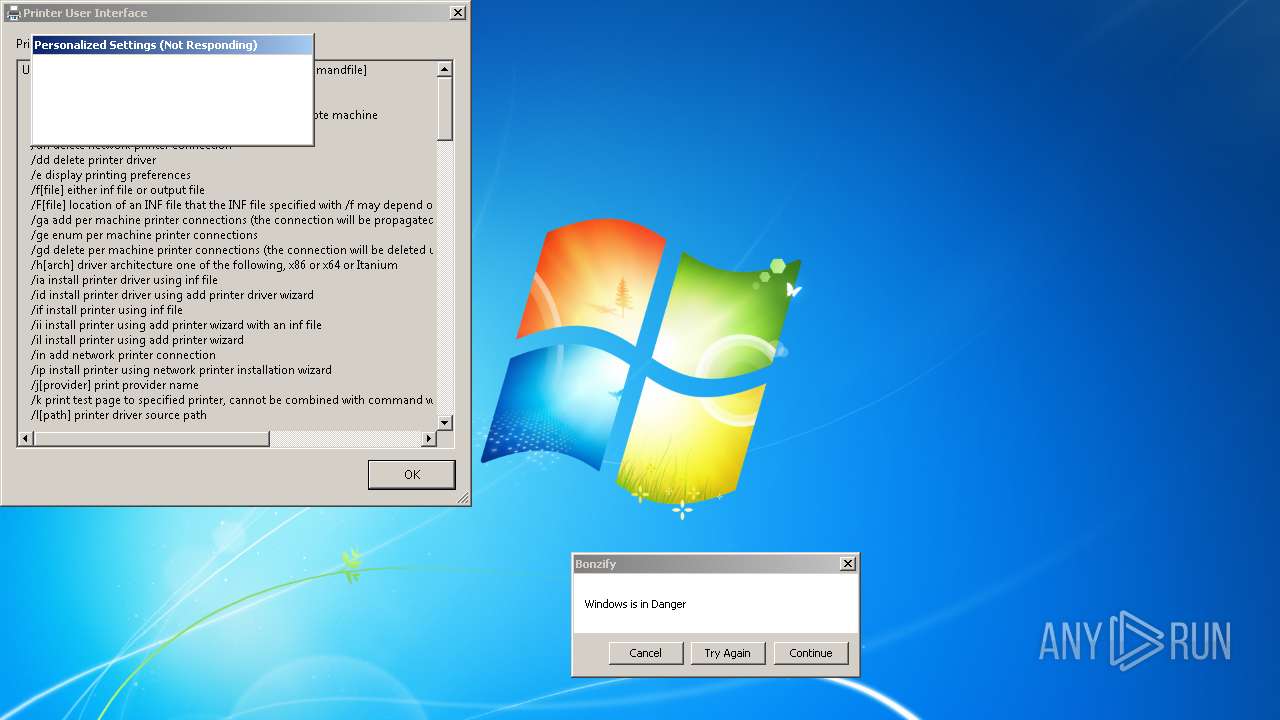Viewport: 1280px width, 720px height.
Task: Click Continue in the Bonzify dialog
Action: (810, 653)
